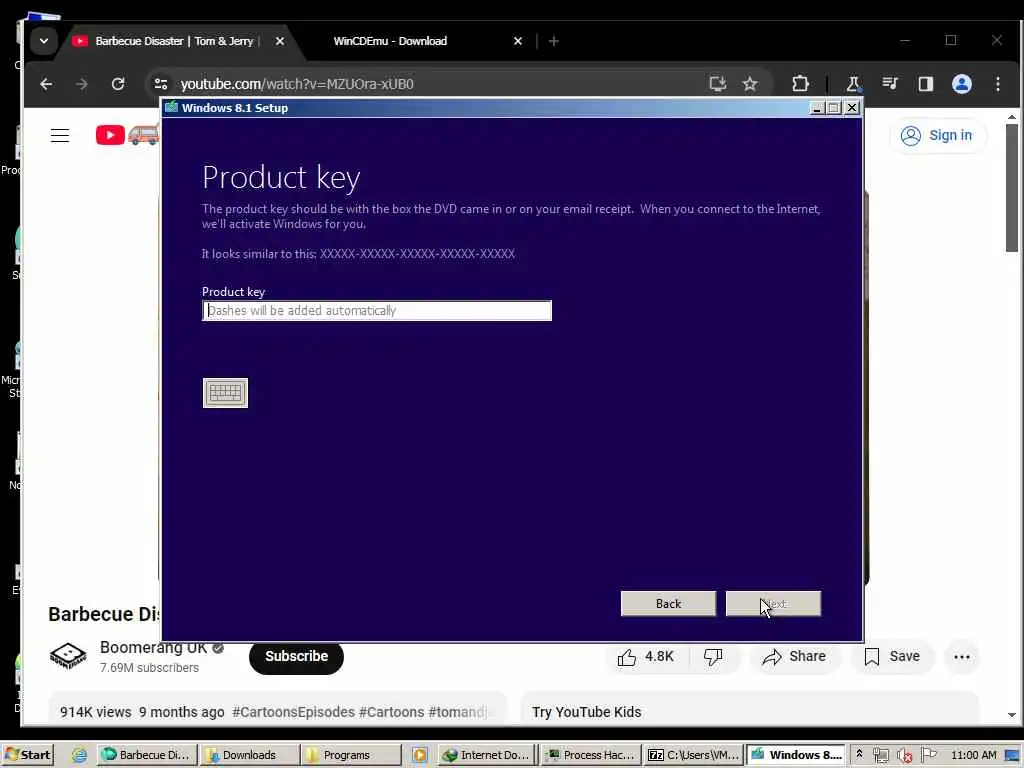
Task: Dislike the video
Action: point(713,656)
